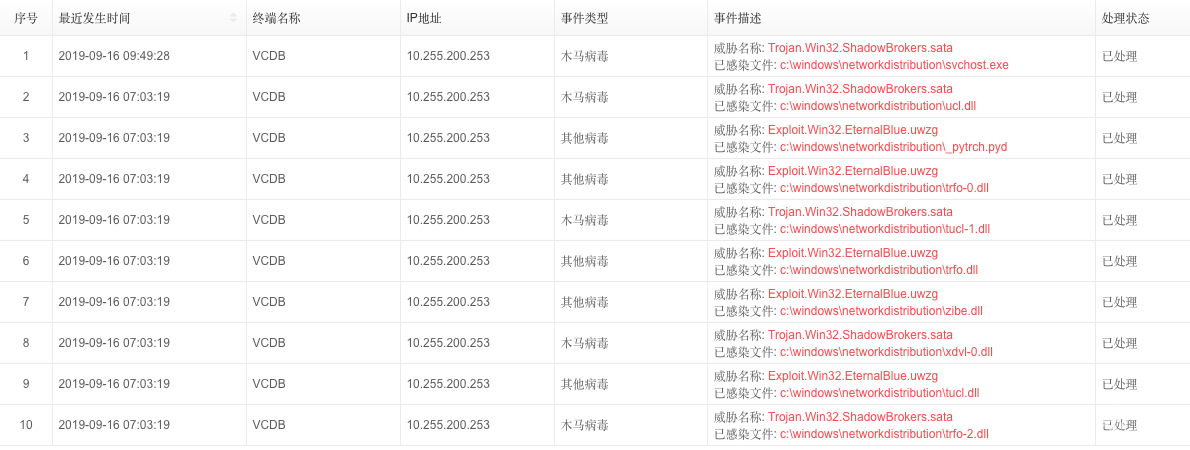Click the IP地址 column header
This screenshot has height=450, width=1190.
pyautogui.click(x=426, y=18)
